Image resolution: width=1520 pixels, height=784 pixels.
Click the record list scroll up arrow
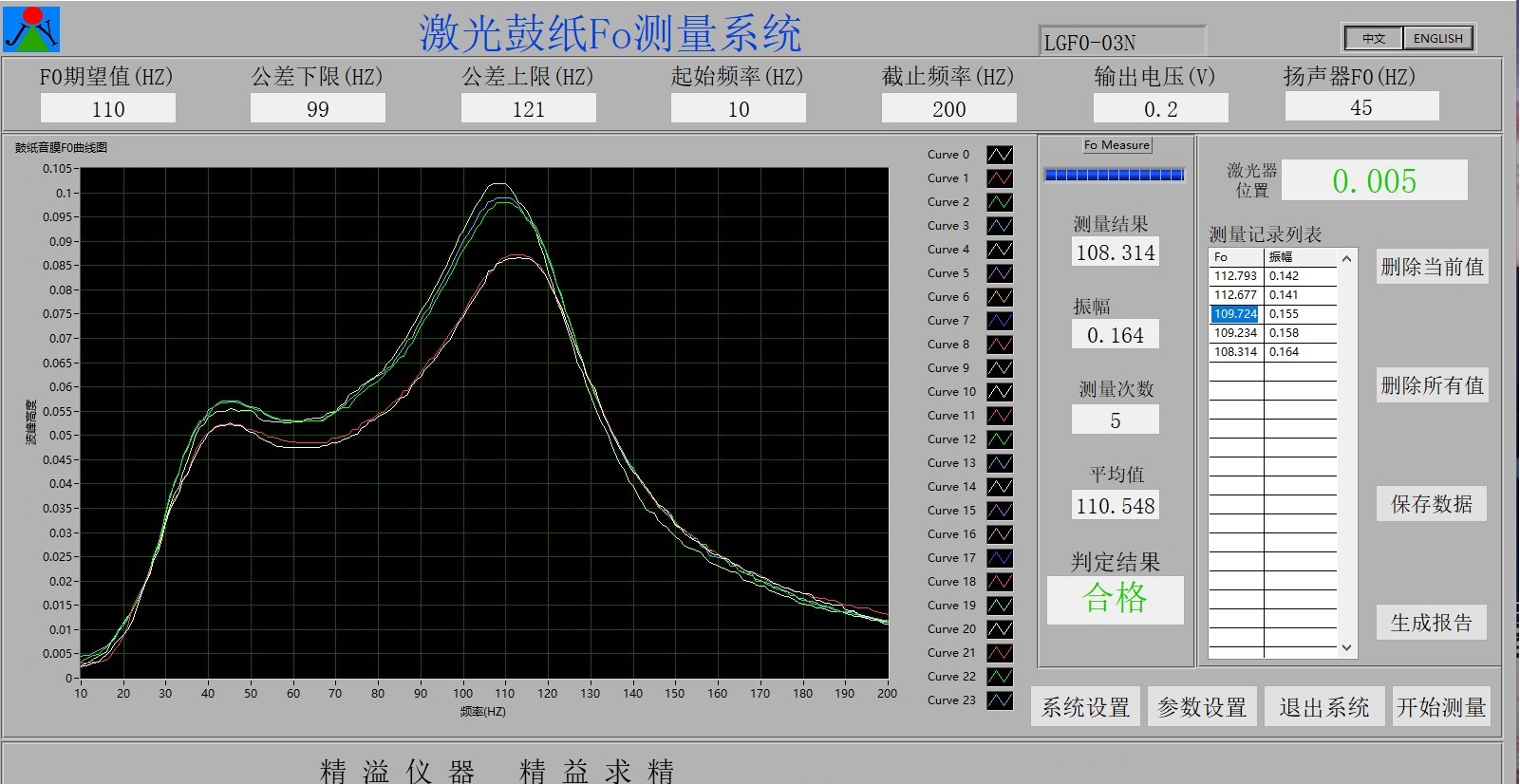point(1346,258)
